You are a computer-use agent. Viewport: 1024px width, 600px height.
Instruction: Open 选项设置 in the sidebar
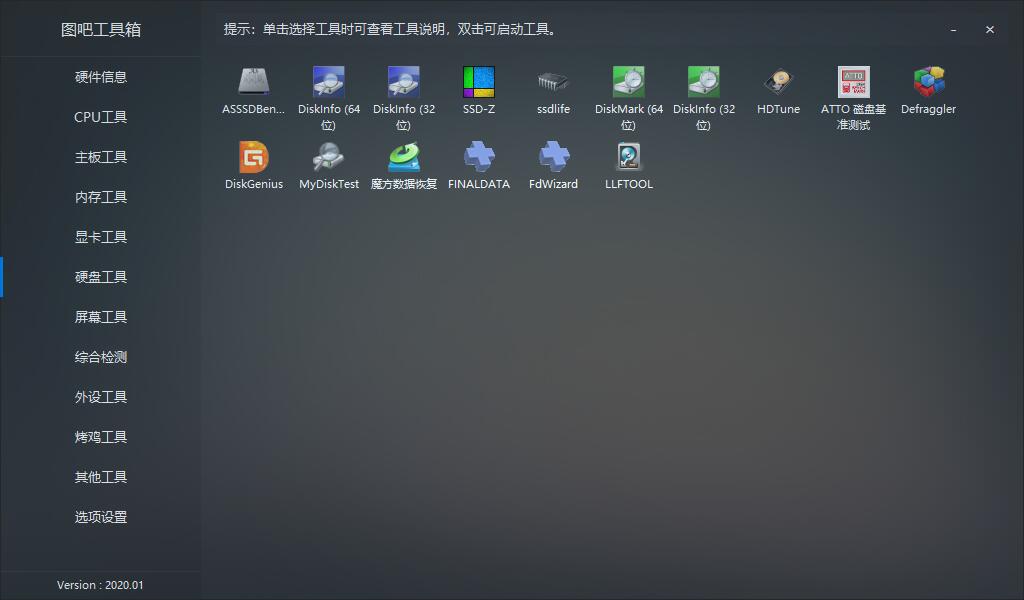click(101, 517)
